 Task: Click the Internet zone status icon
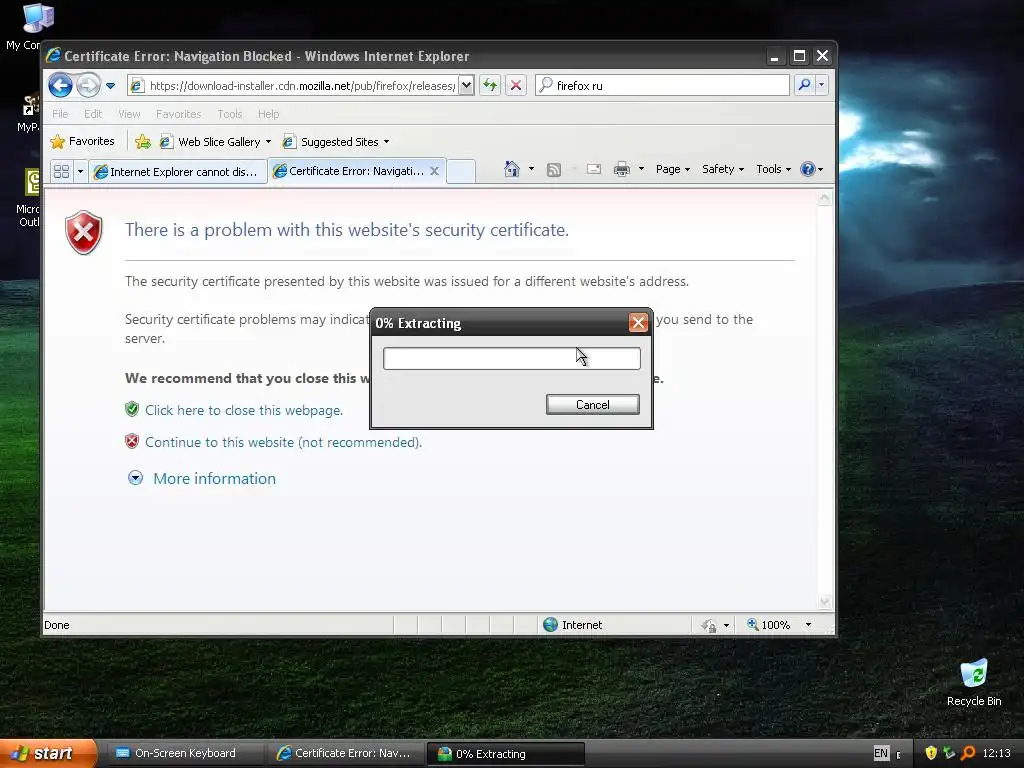[x=551, y=625]
